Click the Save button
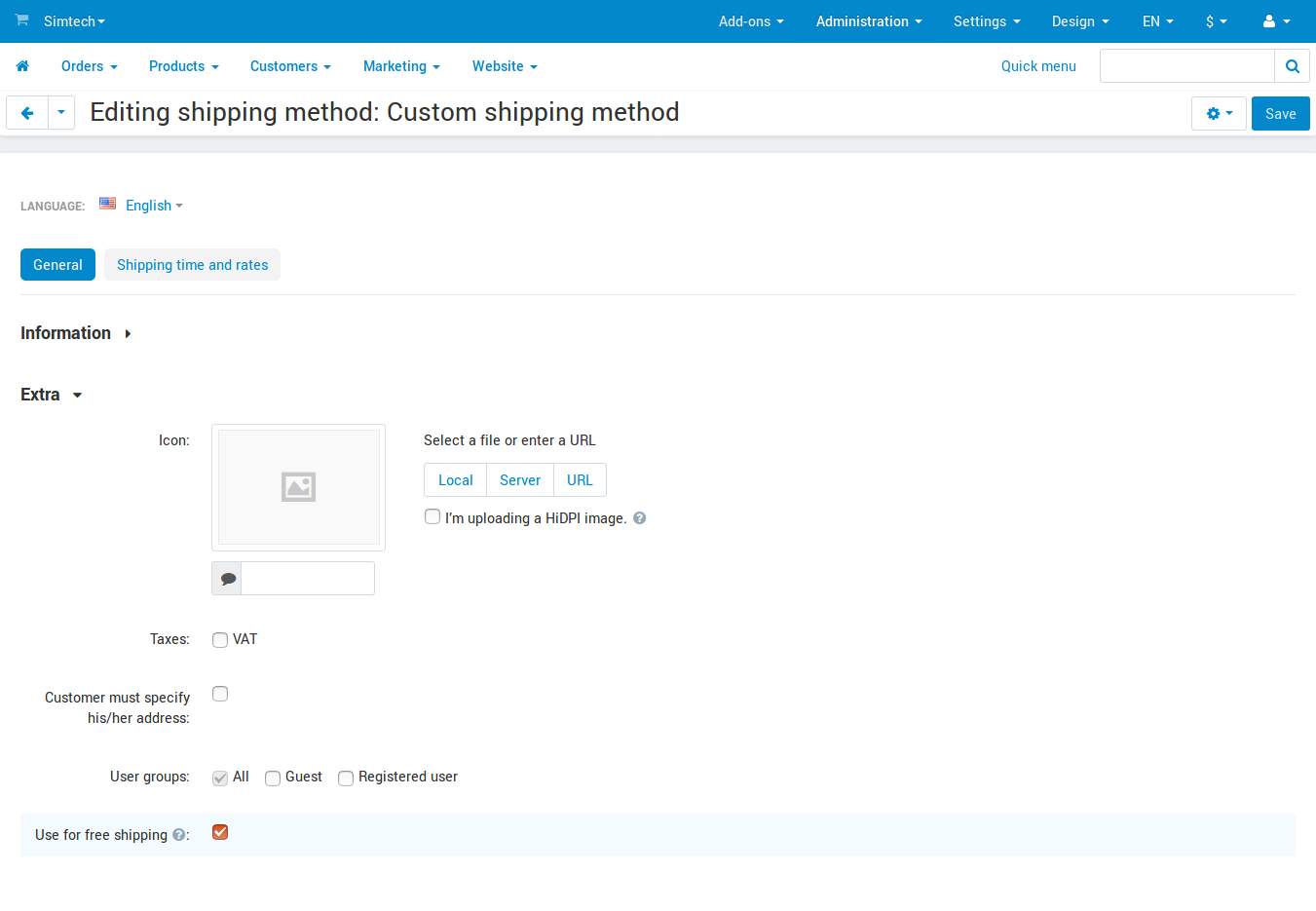The image size is (1316, 911). (1280, 114)
